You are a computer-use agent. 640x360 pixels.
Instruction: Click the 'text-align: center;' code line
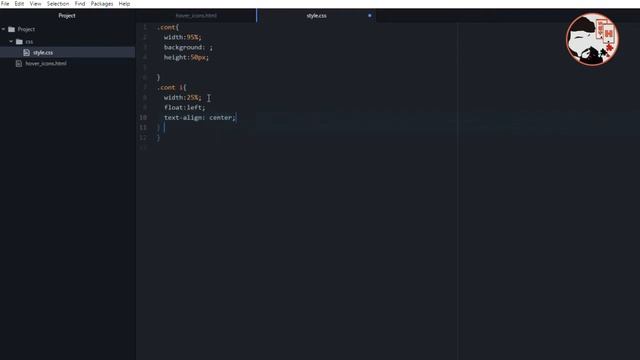point(200,118)
